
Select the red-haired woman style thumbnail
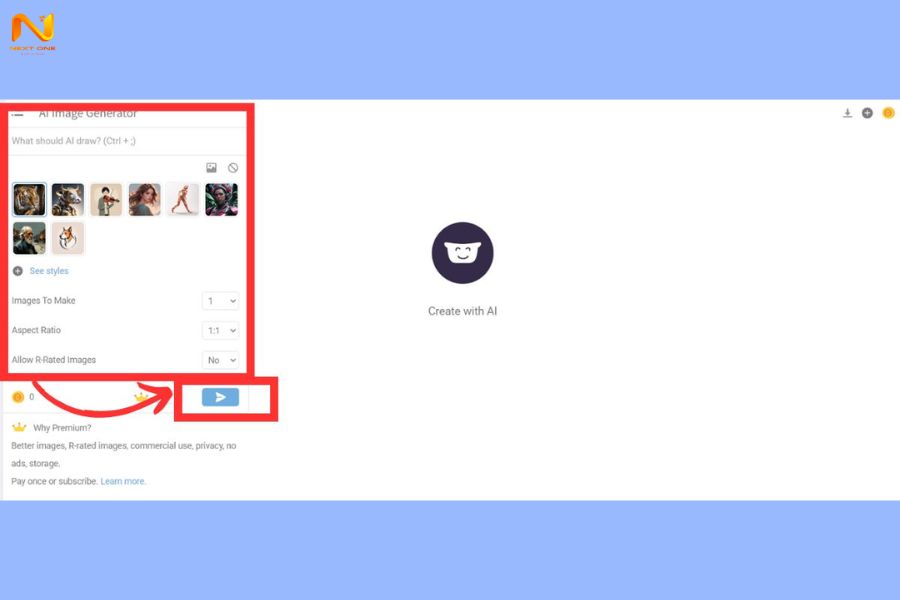(145, 199)
